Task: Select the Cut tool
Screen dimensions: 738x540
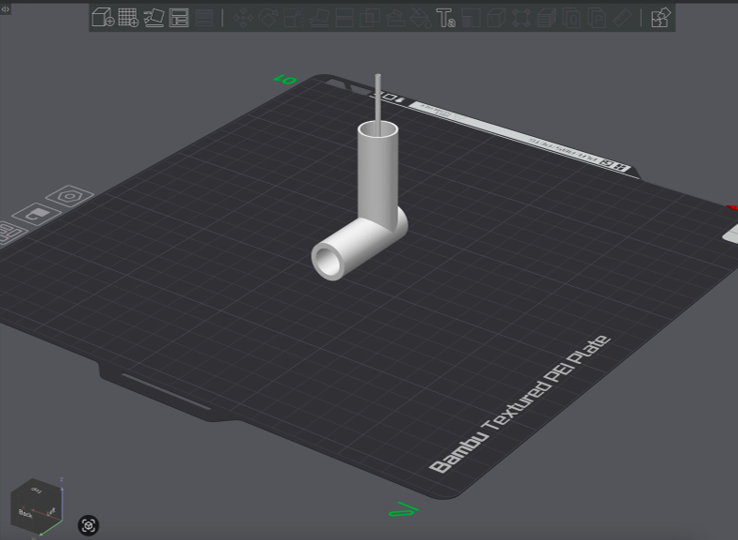Action: coord(344,17)
